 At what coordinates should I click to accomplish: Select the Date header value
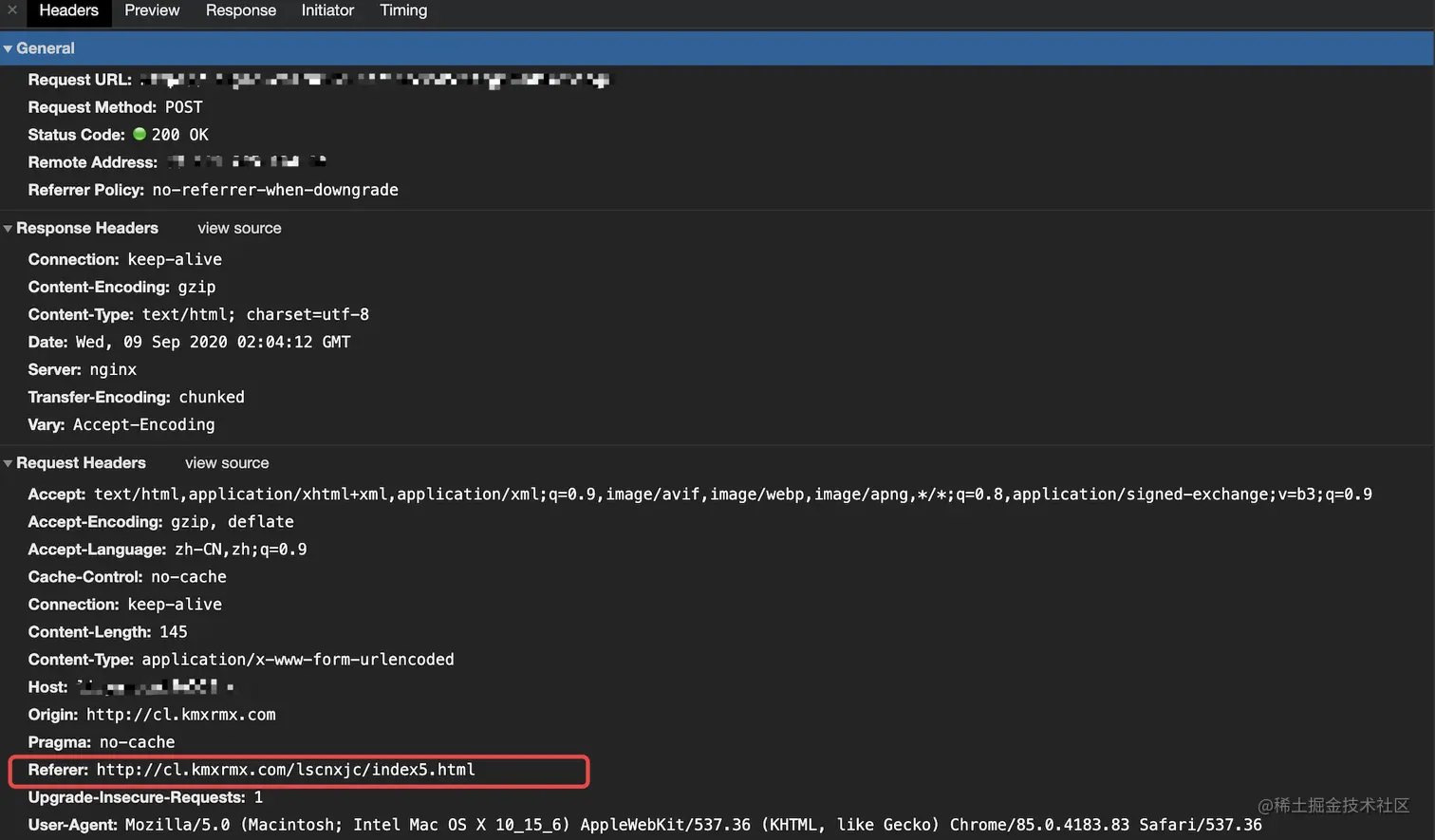(x=214, y=342)
